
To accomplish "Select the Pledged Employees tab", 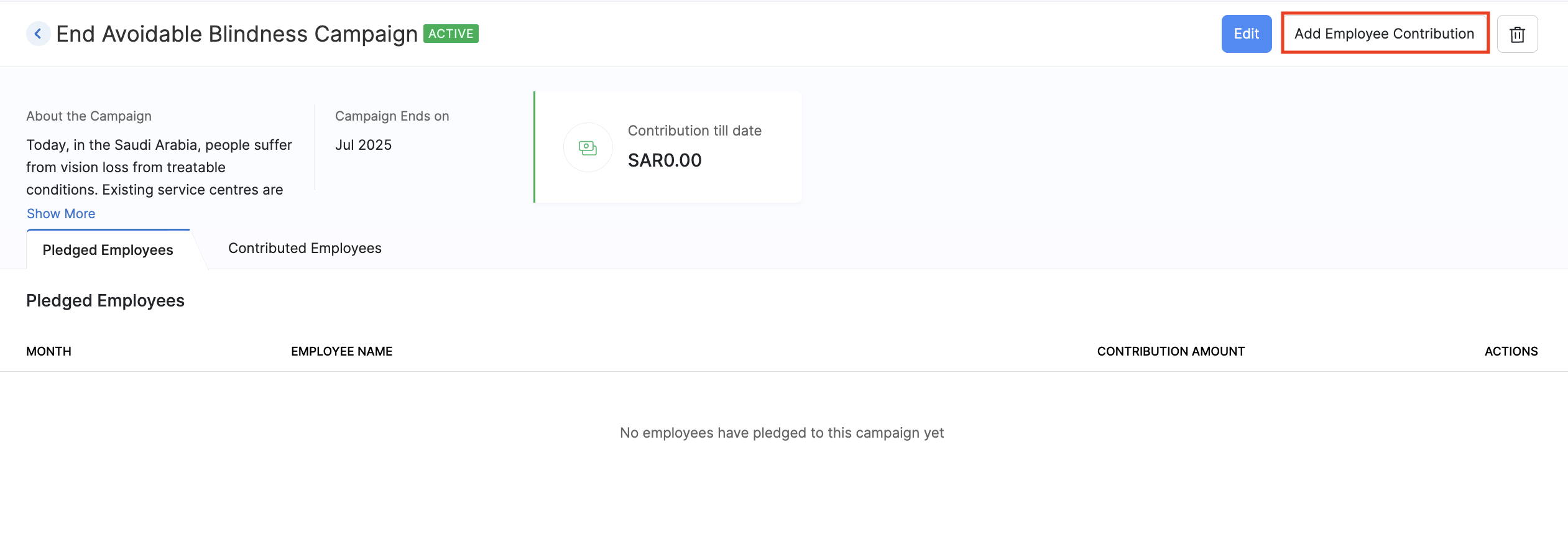I will tap(108, 250).
